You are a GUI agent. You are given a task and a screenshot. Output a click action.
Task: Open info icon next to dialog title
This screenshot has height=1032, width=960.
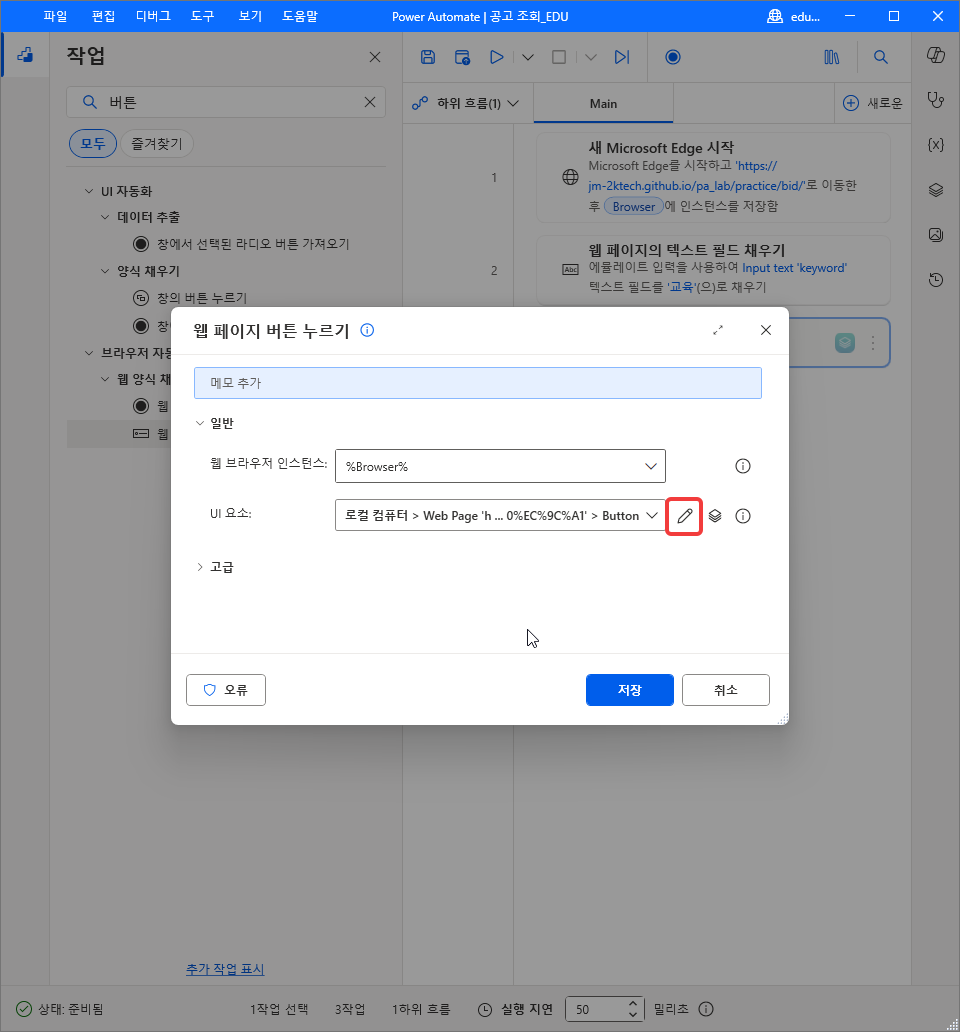pos(367,330)
